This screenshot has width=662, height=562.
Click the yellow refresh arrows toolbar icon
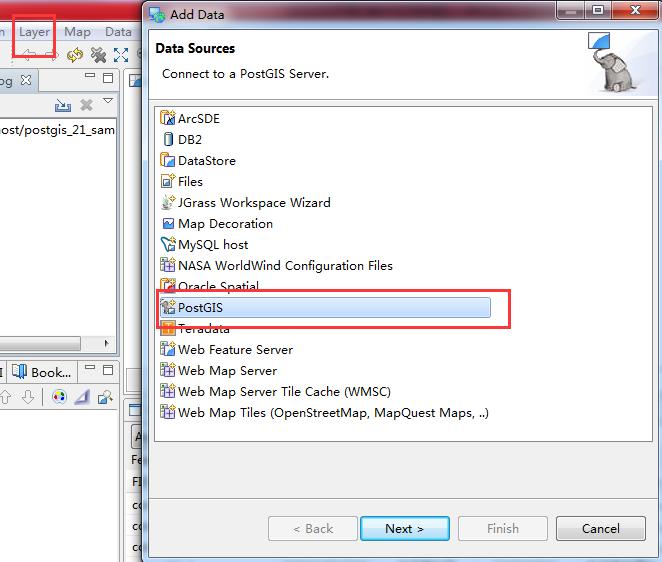(x=75, y=55)
